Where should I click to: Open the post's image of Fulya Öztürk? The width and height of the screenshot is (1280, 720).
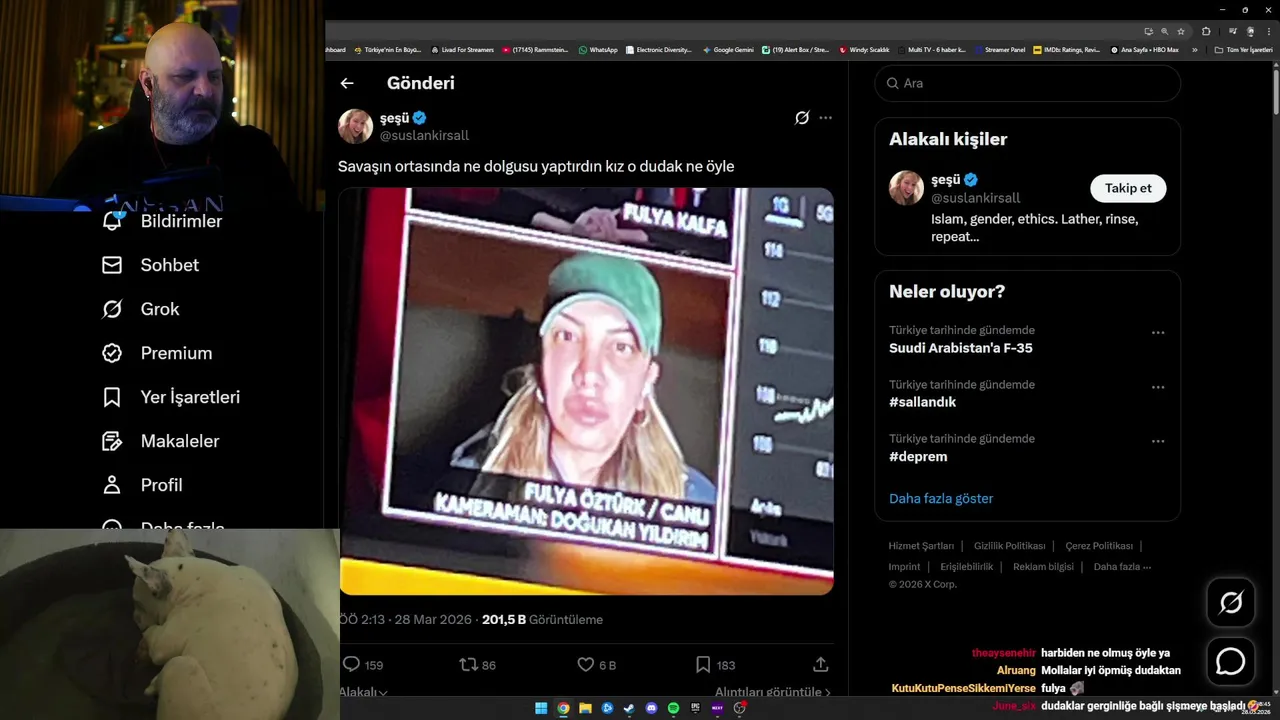(586, 391)
